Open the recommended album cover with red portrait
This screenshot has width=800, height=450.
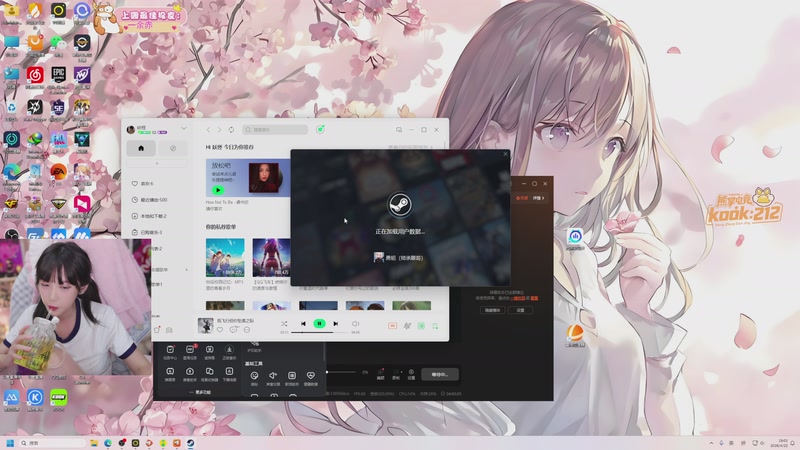pyautogui.click(x=264, y=178)
